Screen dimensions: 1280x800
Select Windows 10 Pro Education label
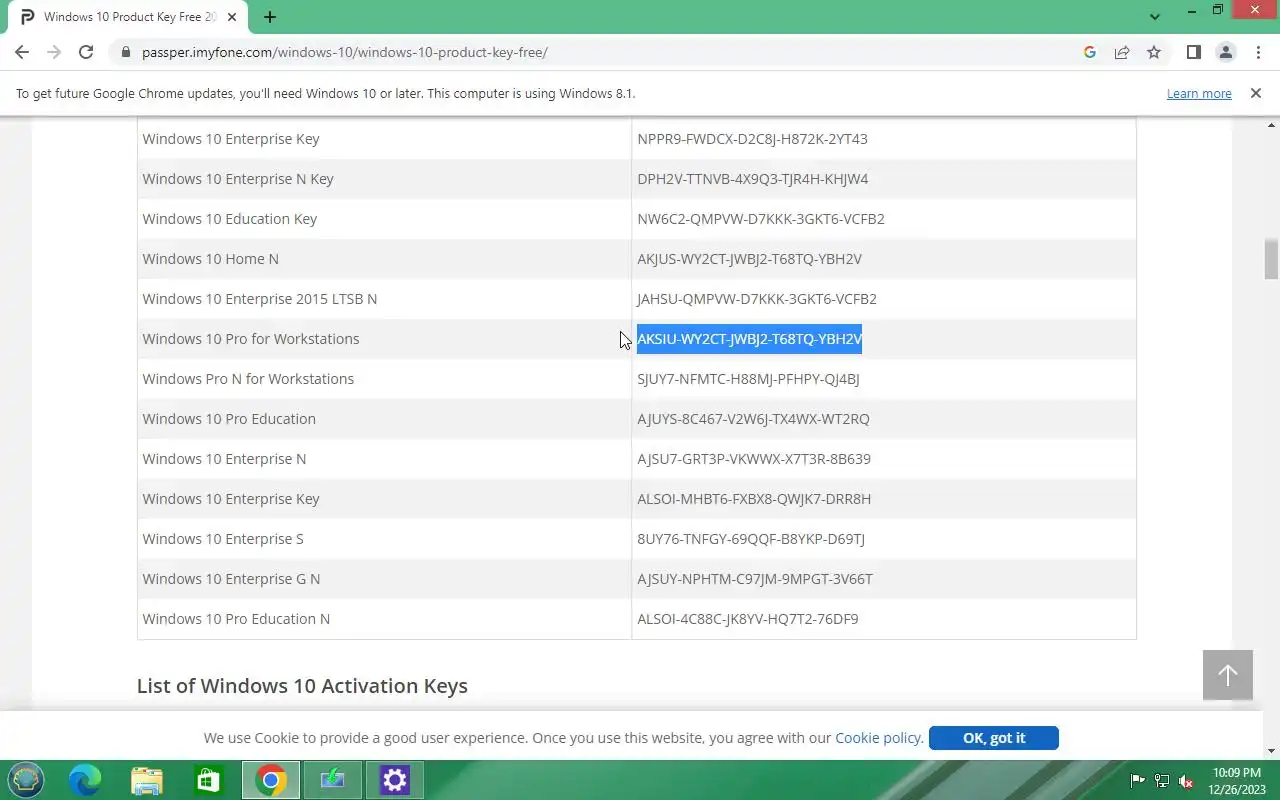click(x=229, y=419)
